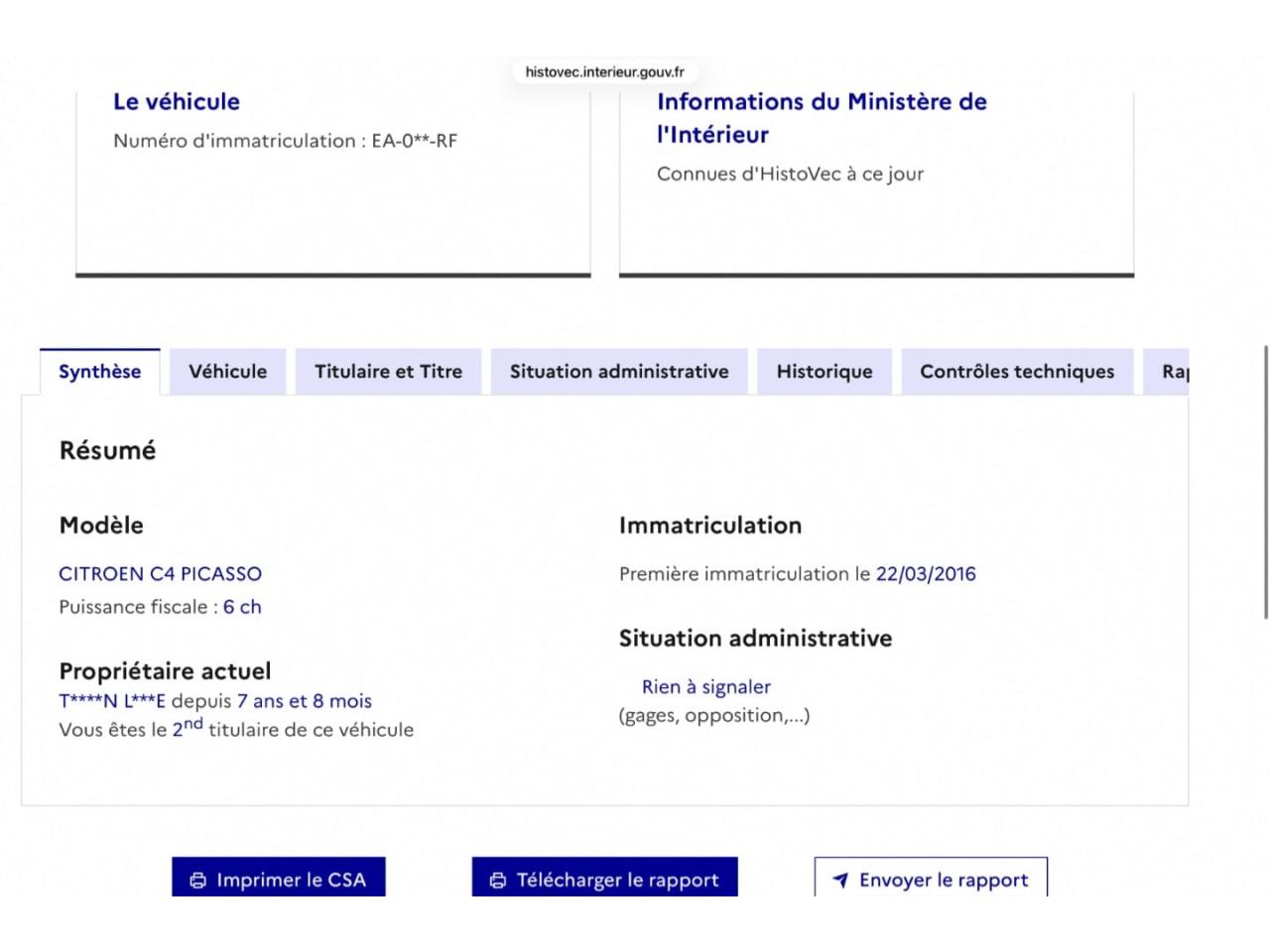This screenshot has height=952, width=1270.
Task: Click the page's vertical scrollbar
Action: [x=1265, y=482]
